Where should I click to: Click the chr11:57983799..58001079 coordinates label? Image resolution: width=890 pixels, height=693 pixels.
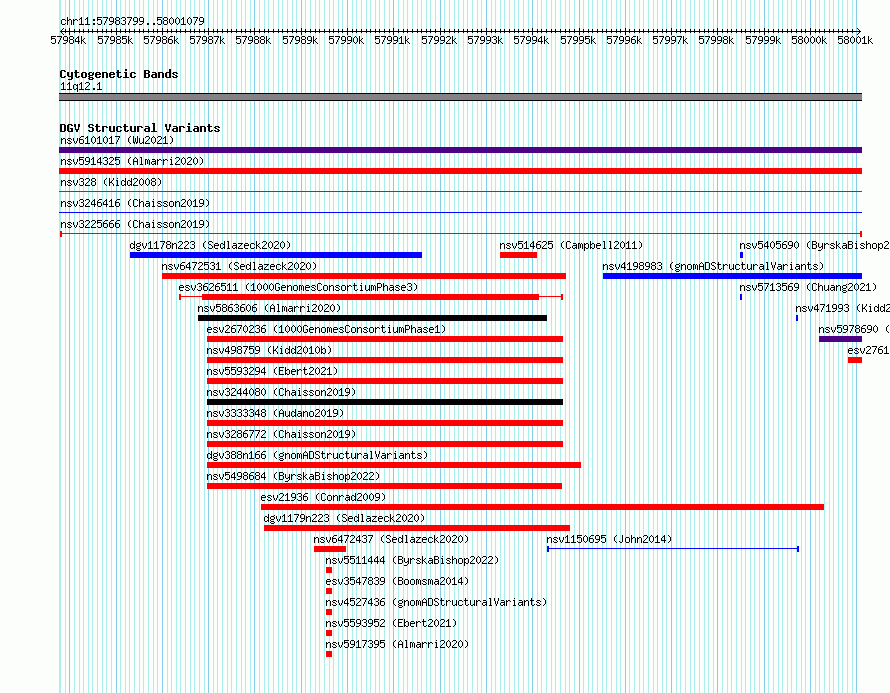[132, 21]
